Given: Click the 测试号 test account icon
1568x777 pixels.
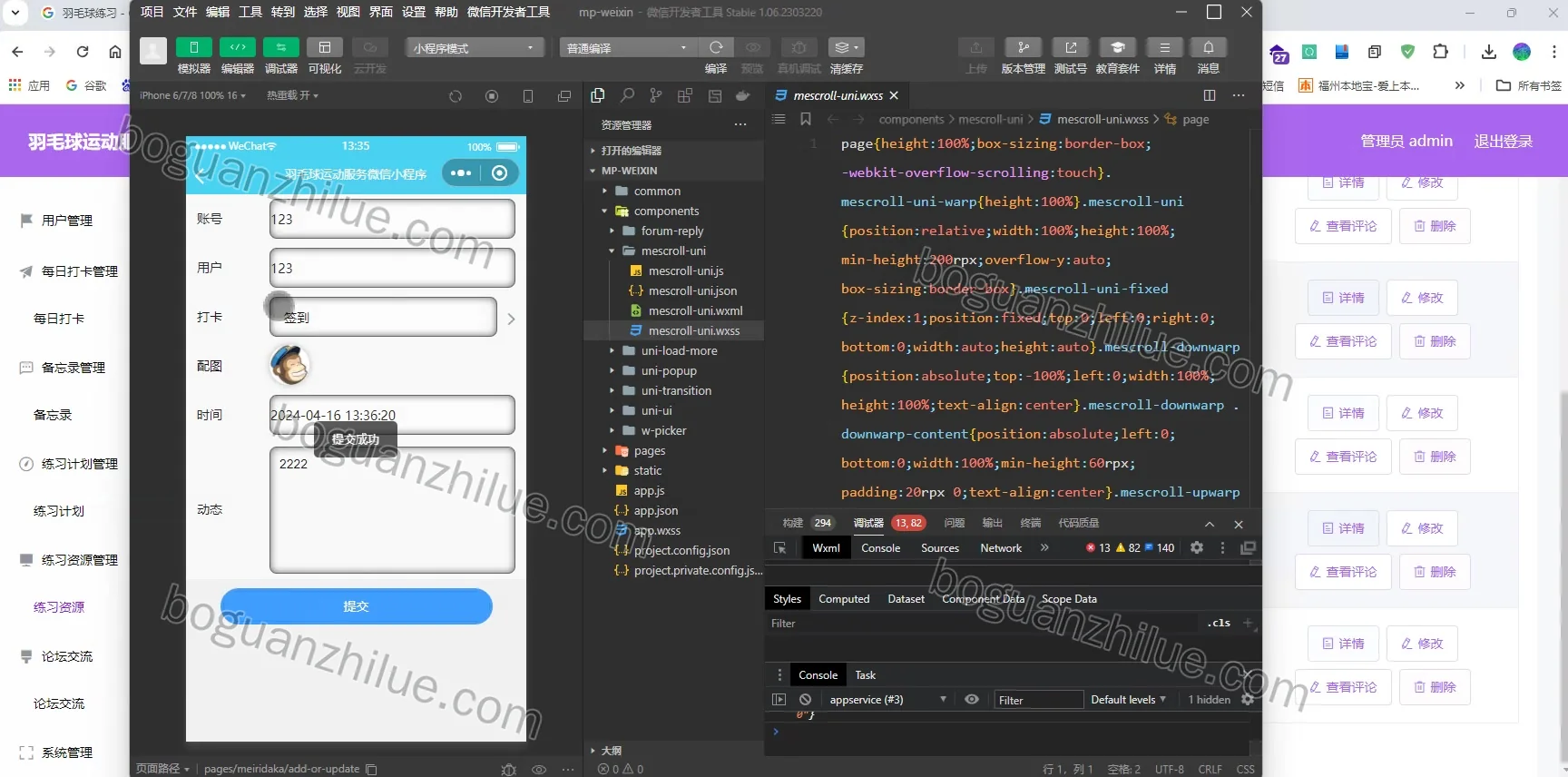Looking at the screenshot, I should point(1070,47).
